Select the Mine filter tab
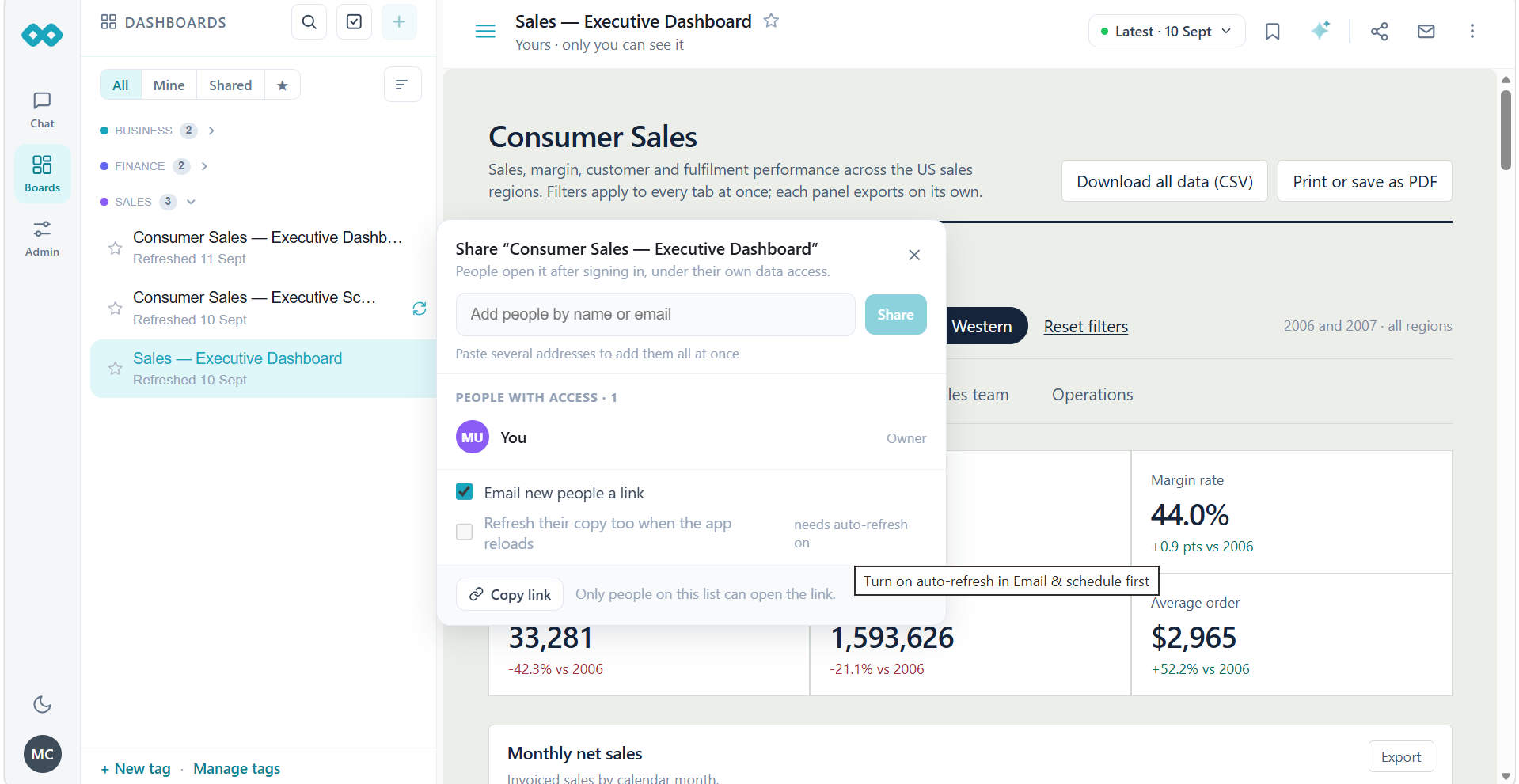This screenshot has width=1519, height=784. (x=169, y=85)
